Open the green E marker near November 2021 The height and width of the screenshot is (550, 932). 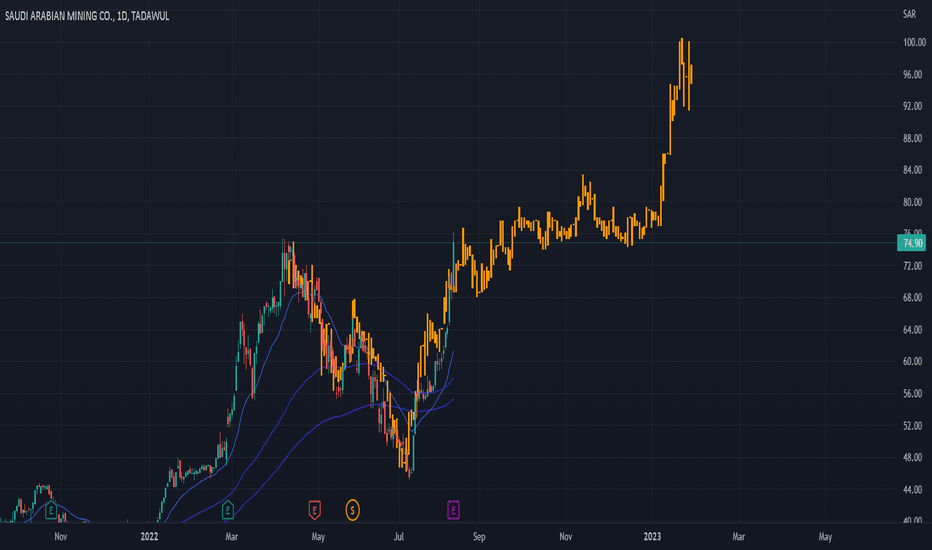(51, 510)
